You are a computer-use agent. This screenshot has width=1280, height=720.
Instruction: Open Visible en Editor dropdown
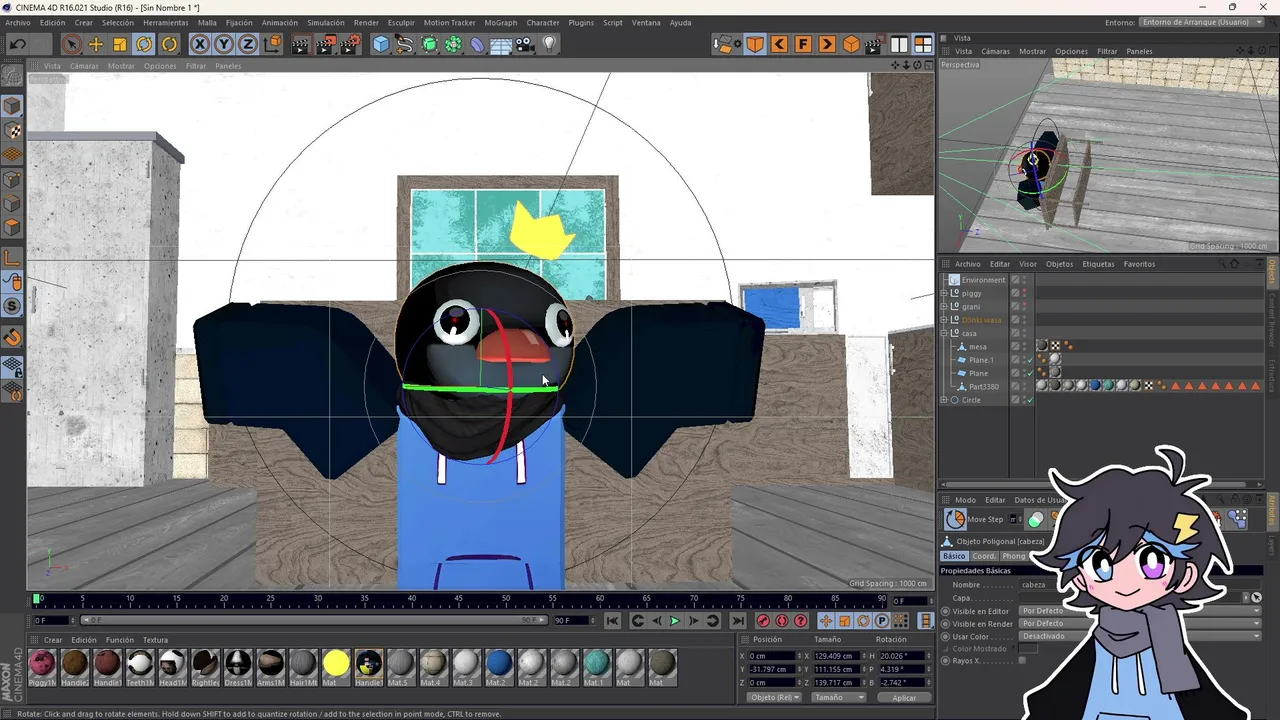click(1140, 611)
